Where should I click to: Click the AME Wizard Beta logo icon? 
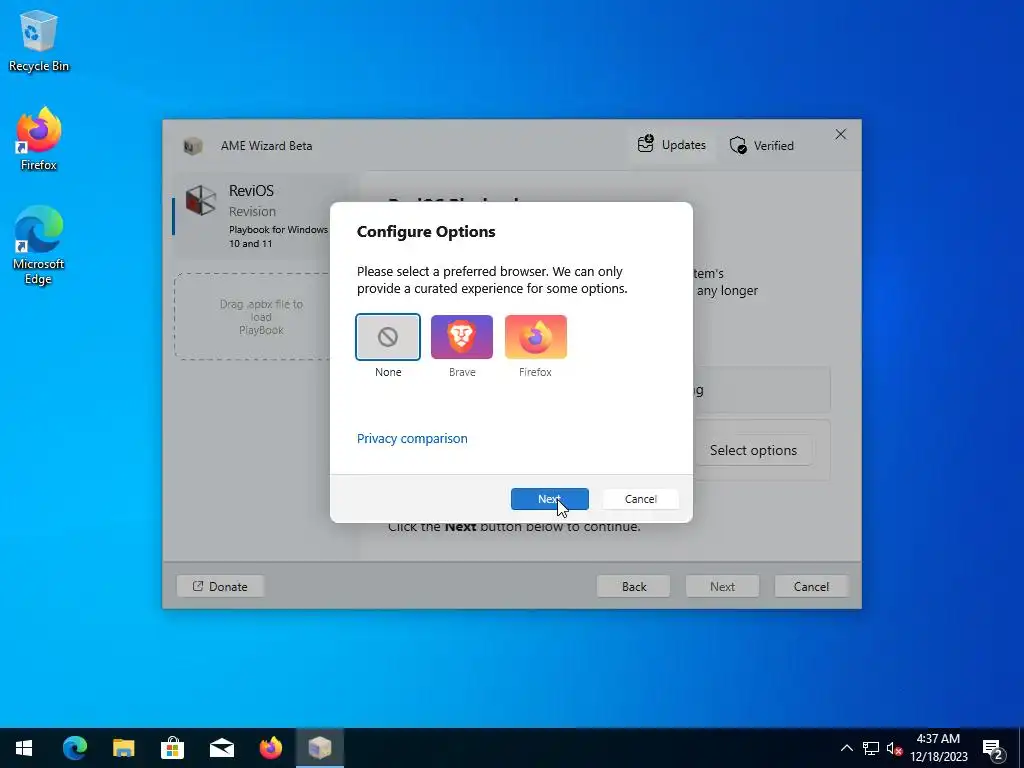193,146
